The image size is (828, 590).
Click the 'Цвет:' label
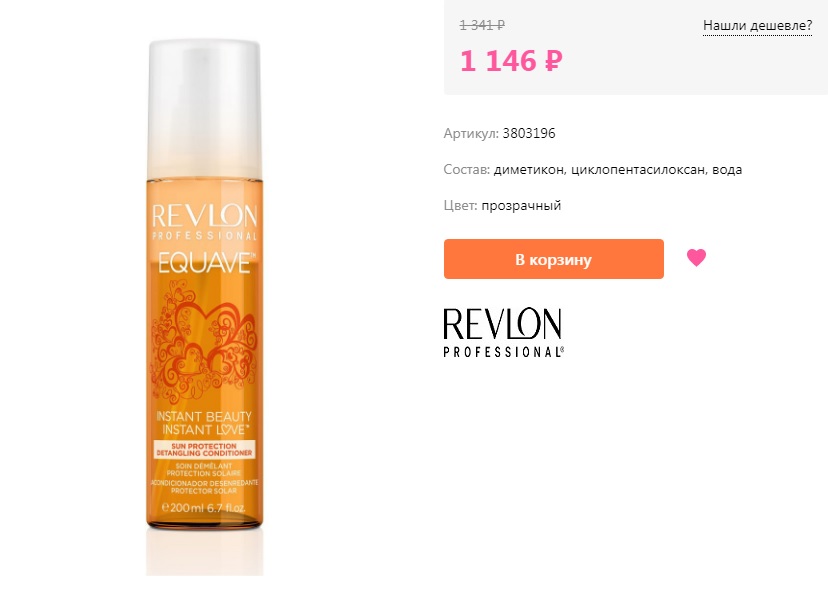460,205
